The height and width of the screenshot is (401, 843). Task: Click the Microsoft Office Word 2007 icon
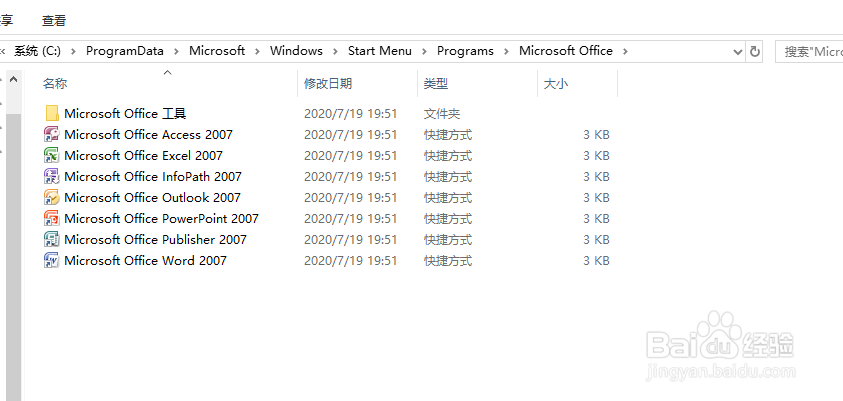(x=52, y=261)
